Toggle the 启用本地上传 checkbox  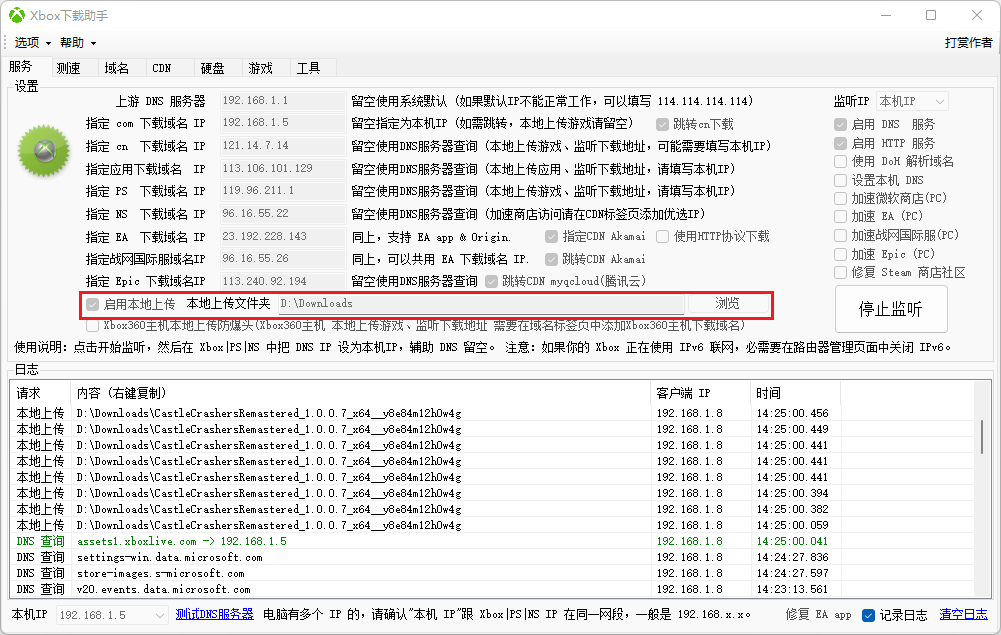point(131,304)
